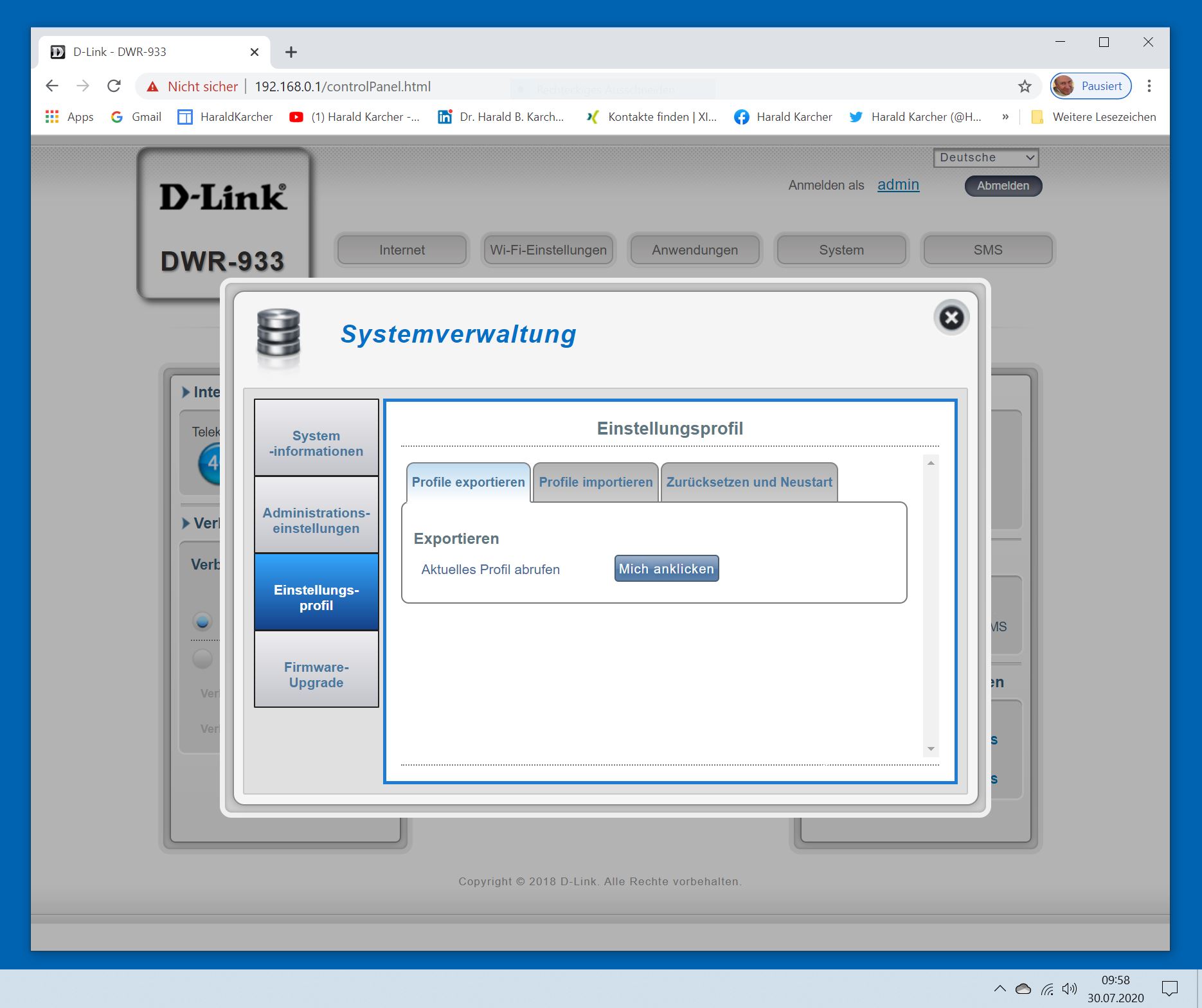This screenshot has height=1008, width=1202.
Task: Bookmark page with the star icon
Action: click(1025, 86)
